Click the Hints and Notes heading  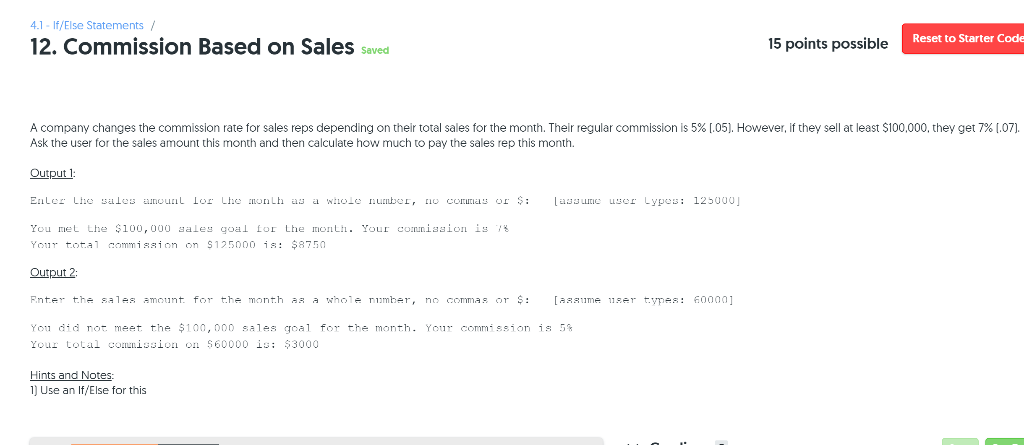coord(68,375)
